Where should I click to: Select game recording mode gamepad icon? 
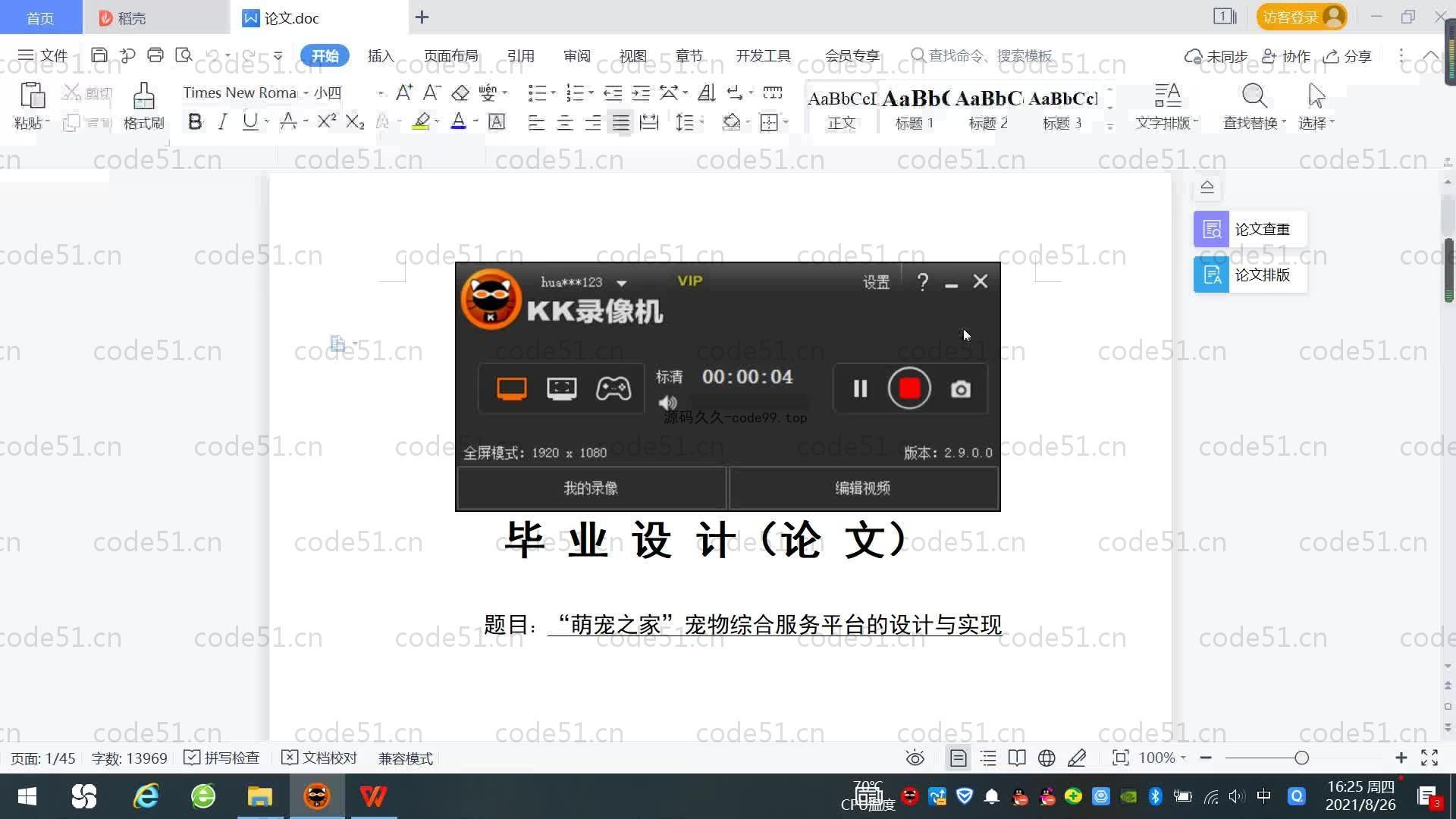point(613,389)
